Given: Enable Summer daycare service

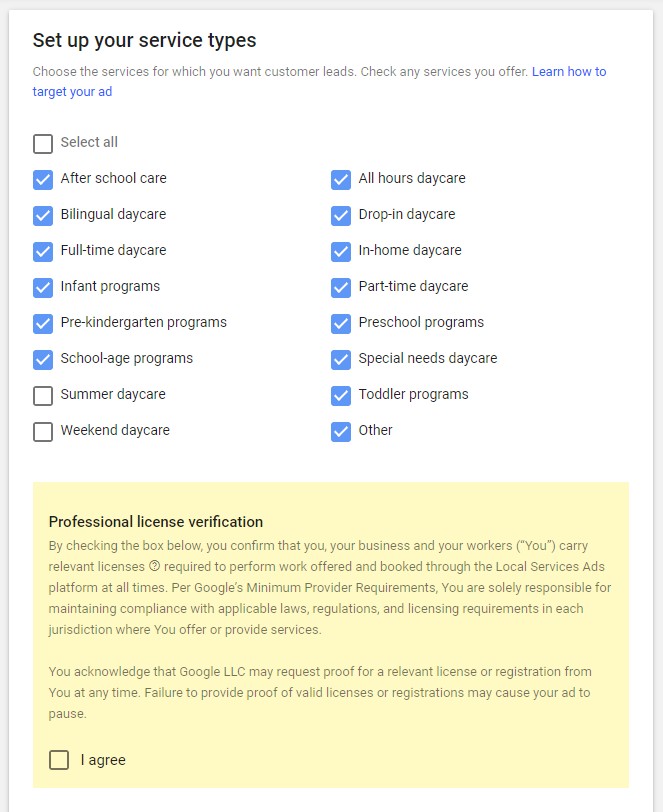Looking at the screenshot, I should 43,396.
